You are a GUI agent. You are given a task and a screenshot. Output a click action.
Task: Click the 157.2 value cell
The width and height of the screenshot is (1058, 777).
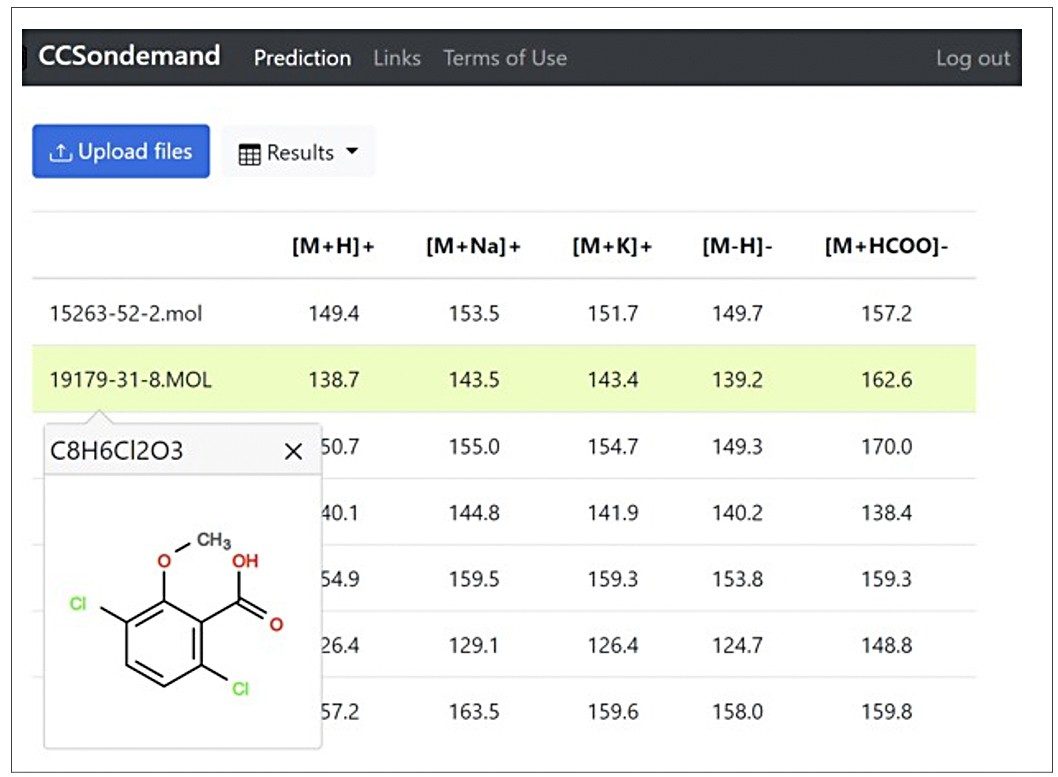coord(887,314)
